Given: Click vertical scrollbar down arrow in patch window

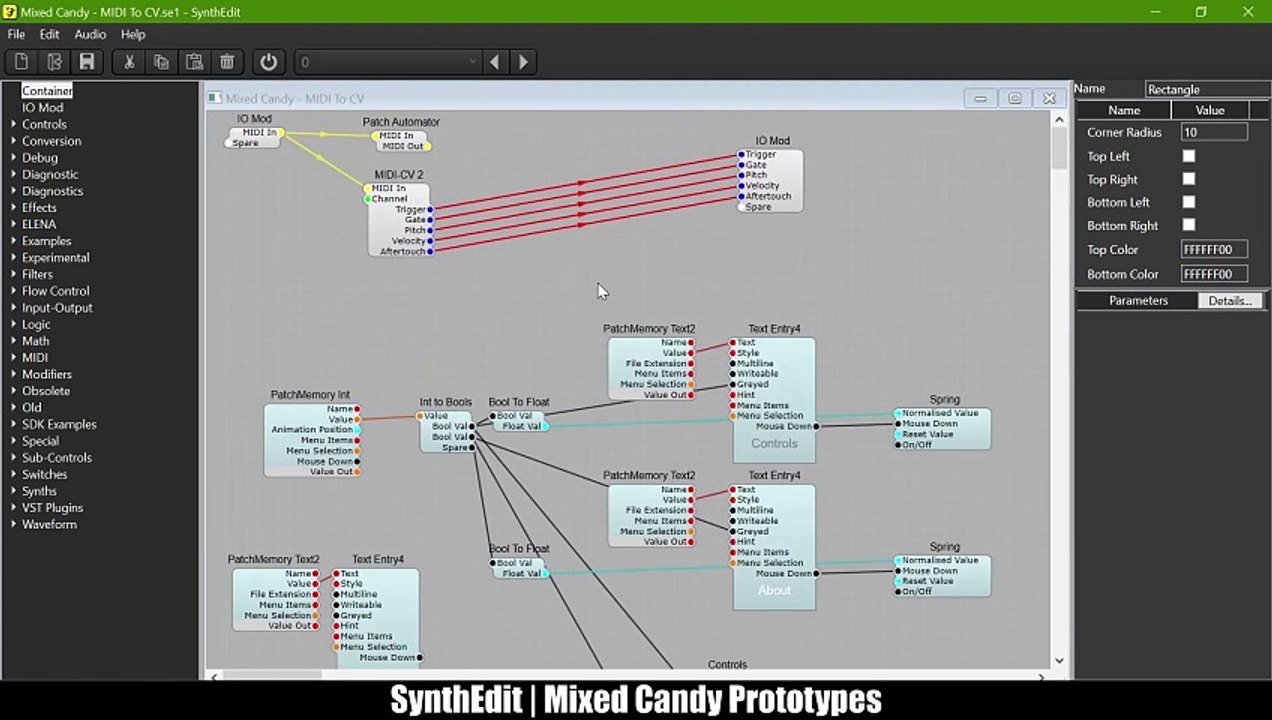Looking at the screenshot, I should click(x=1059, y=660).
